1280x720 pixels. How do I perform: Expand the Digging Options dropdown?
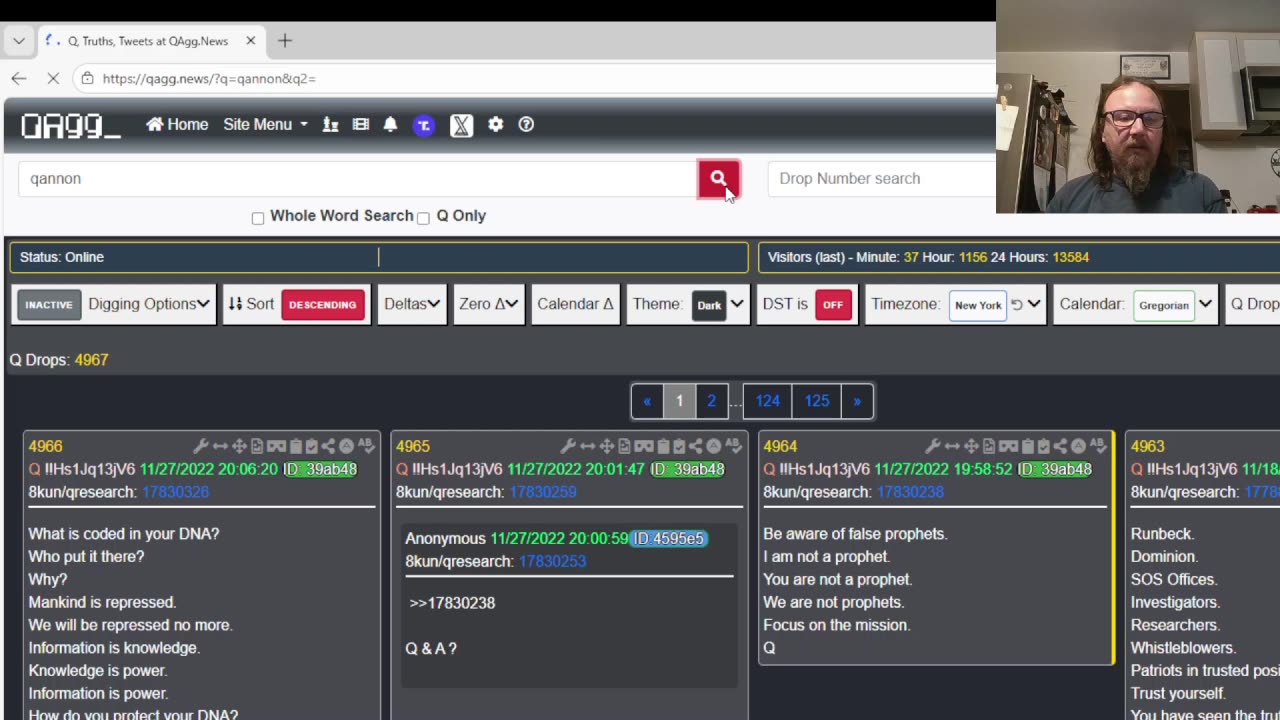point(149,305)
